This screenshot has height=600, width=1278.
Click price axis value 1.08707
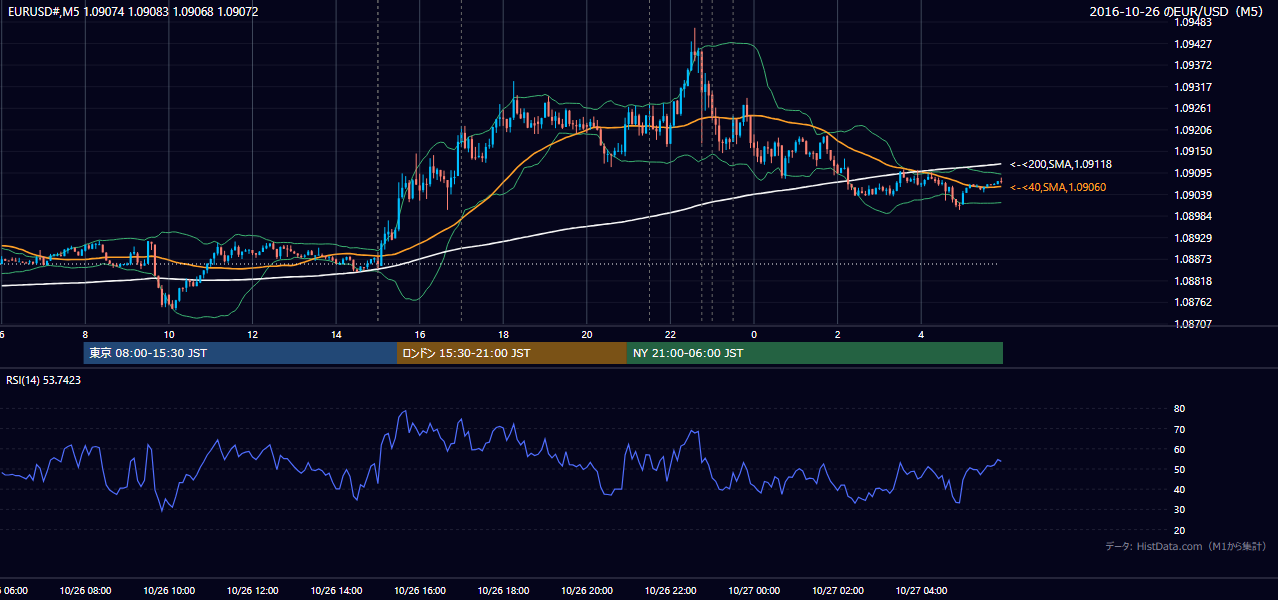(1193, 324)
